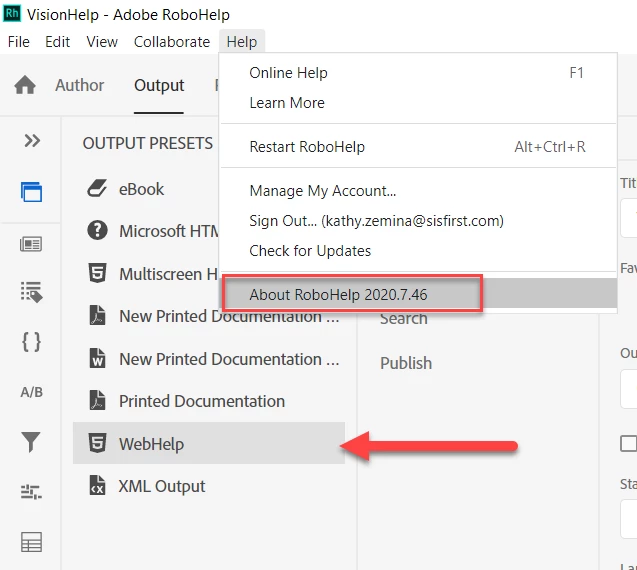This screenshot has height=570, width=637.
Task: Open the funnel filter icon in sidebar
Action: click(x=31, y=442)
